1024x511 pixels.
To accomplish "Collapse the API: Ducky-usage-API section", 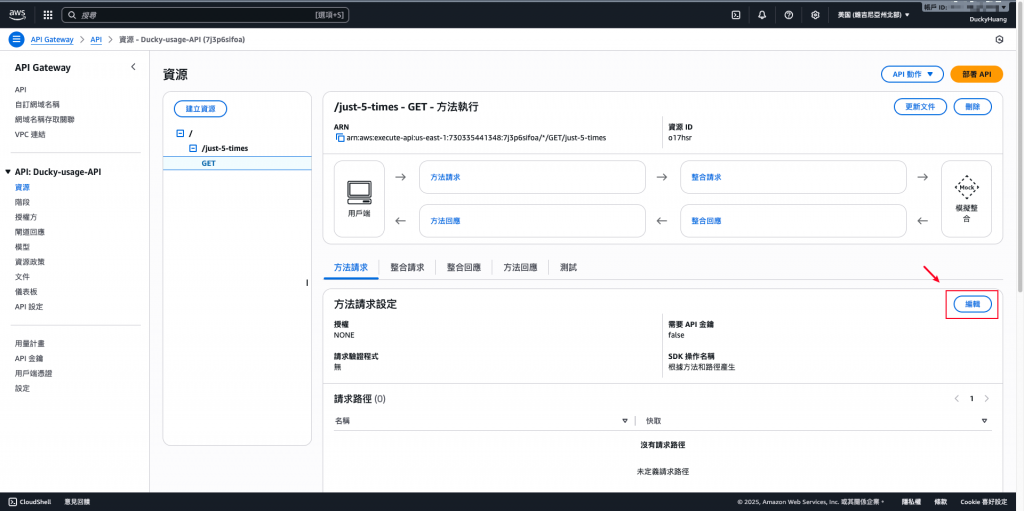I will pyautogui.click(x=8, y=172).
